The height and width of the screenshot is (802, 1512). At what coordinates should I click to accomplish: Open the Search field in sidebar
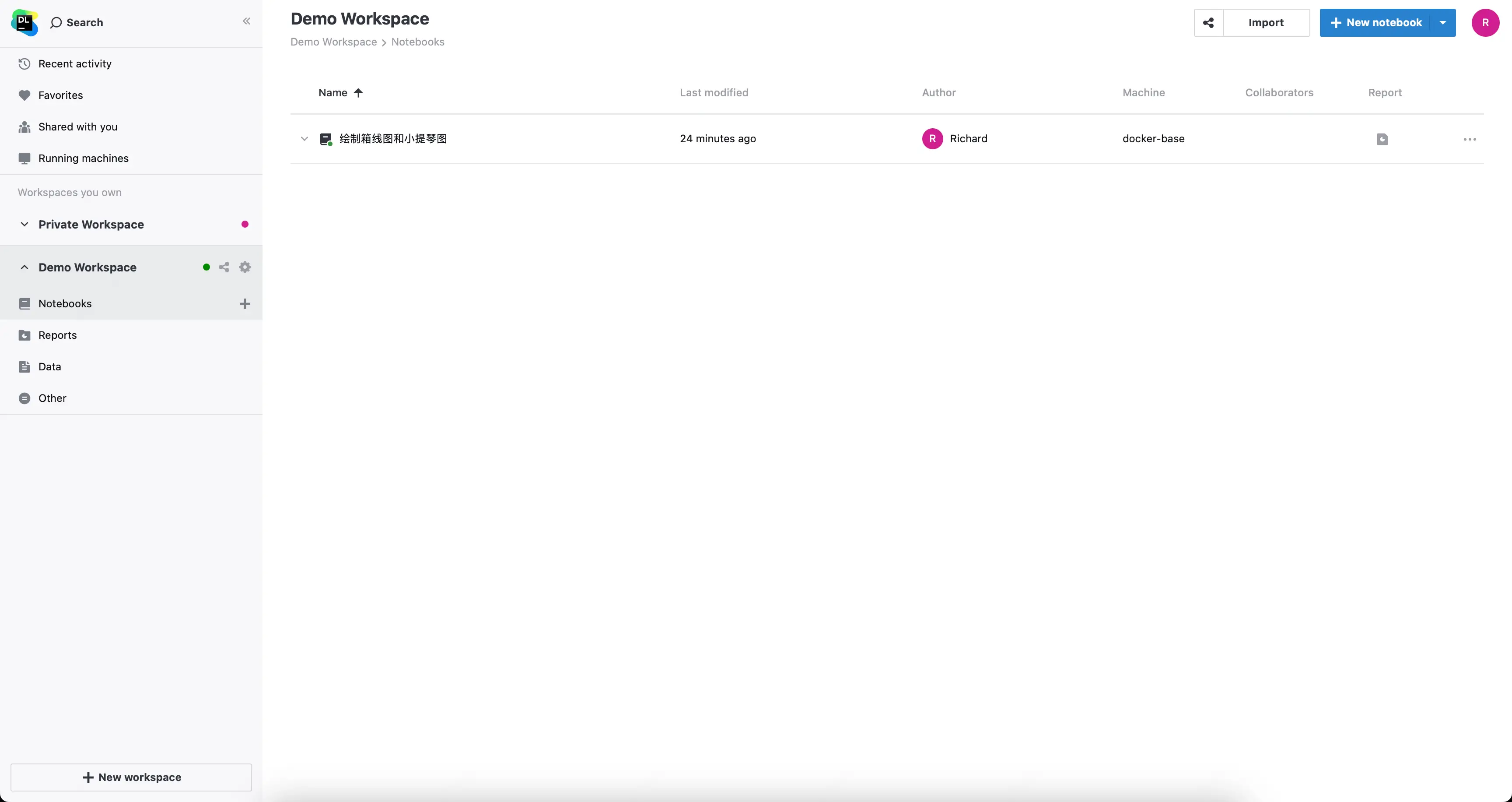[x=77, y=22]
